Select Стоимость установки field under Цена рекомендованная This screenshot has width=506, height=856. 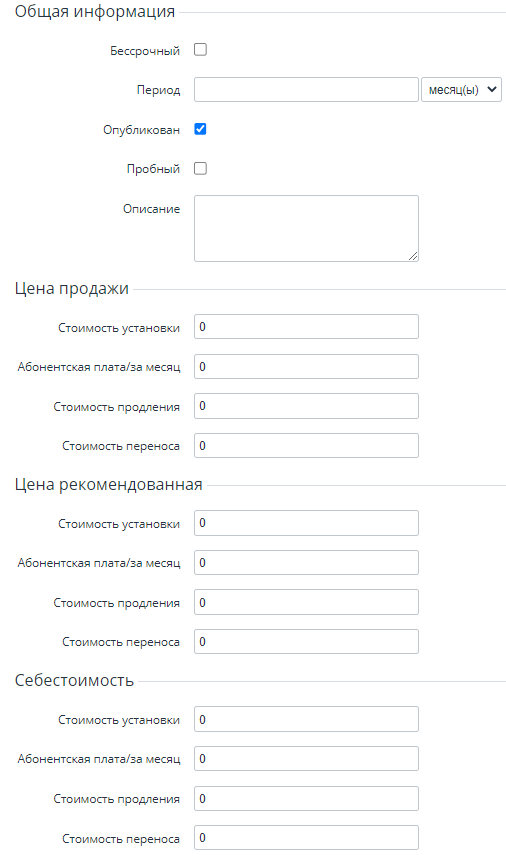(x=306, y=522)
